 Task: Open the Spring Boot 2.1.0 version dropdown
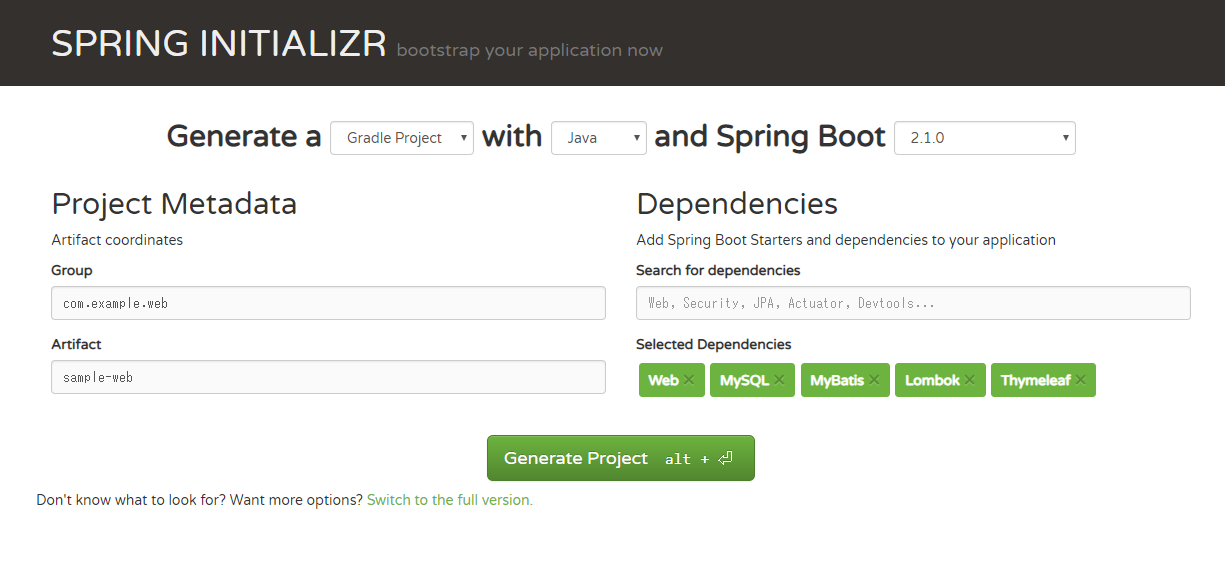(985, 138)
